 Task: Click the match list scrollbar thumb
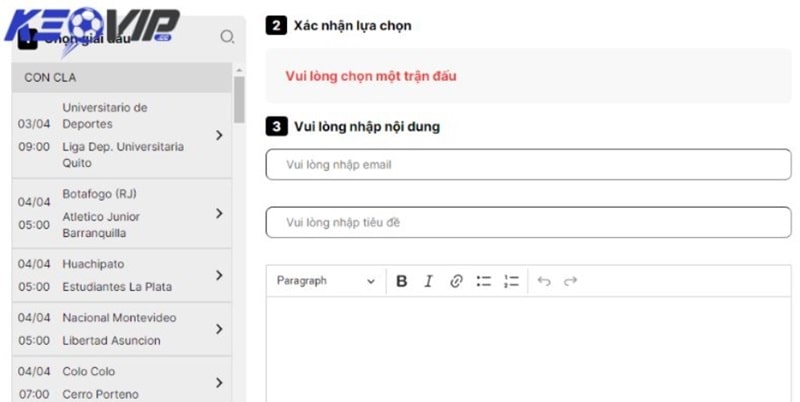coord(239,99)
